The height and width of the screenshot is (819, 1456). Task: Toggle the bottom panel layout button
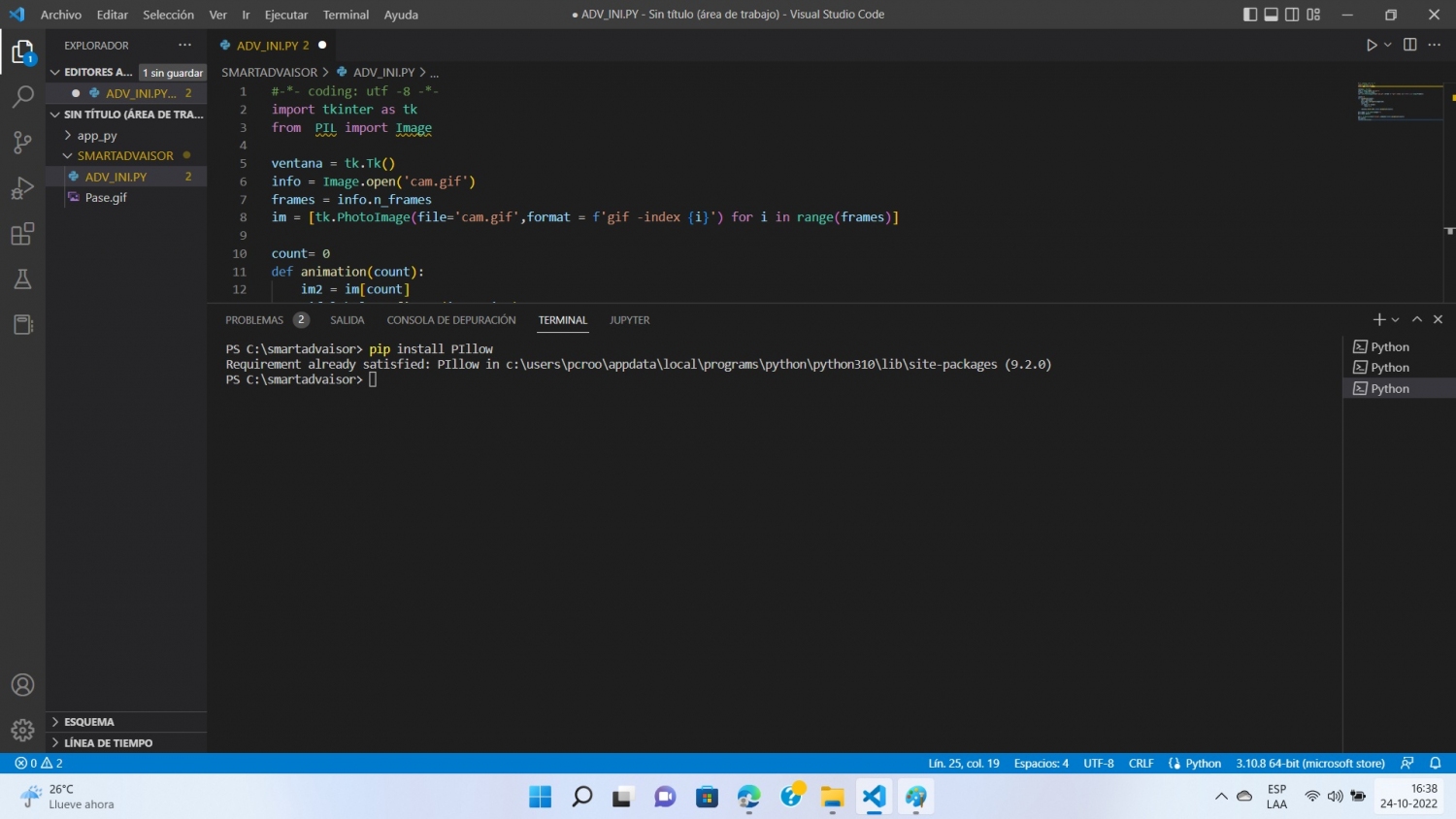pos(1271,15)
